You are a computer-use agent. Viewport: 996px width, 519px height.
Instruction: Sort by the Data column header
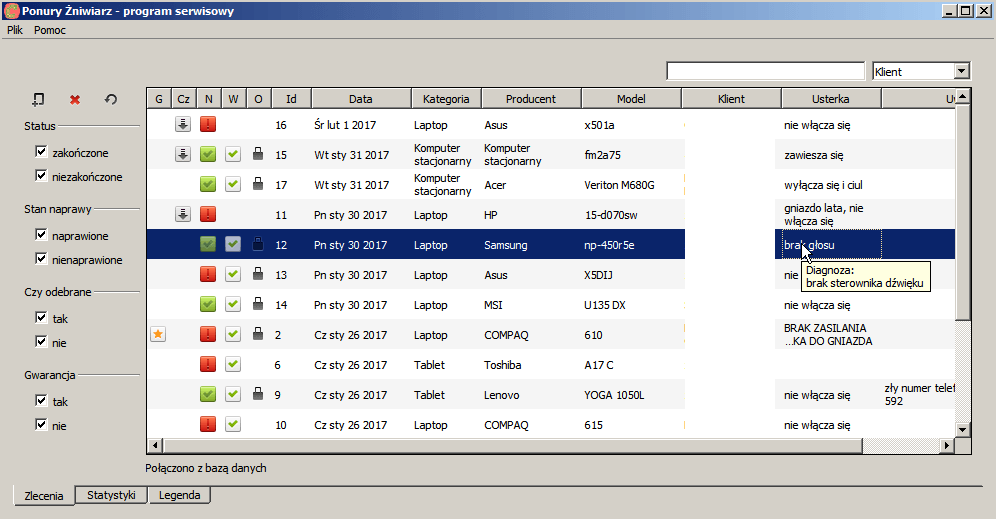(361, 98)
